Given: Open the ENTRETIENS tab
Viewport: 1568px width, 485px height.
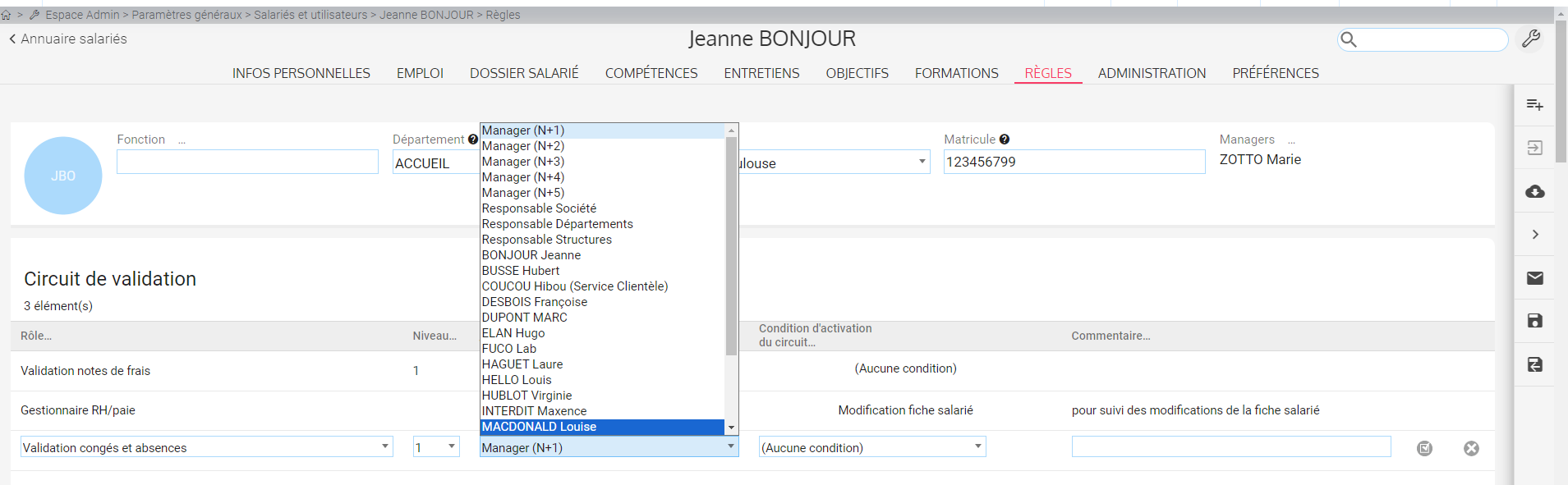Looking at the screenshot, I should 761,73.
